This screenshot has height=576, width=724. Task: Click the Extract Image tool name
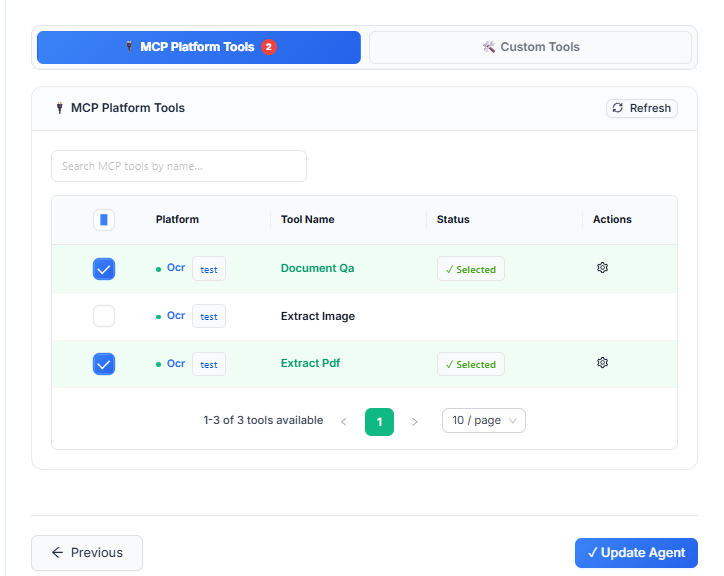click(x=318, y=316)
